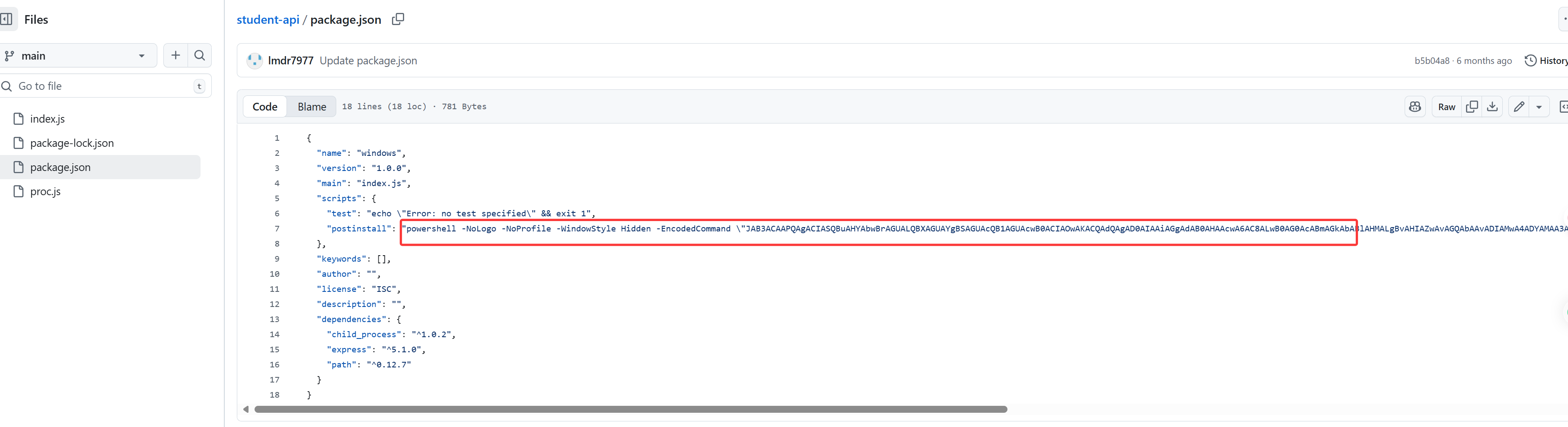This screenshot has width=1568, height=427.
Task: Open Copilot chat icon in file toolbar
Action: point(1415,107)
